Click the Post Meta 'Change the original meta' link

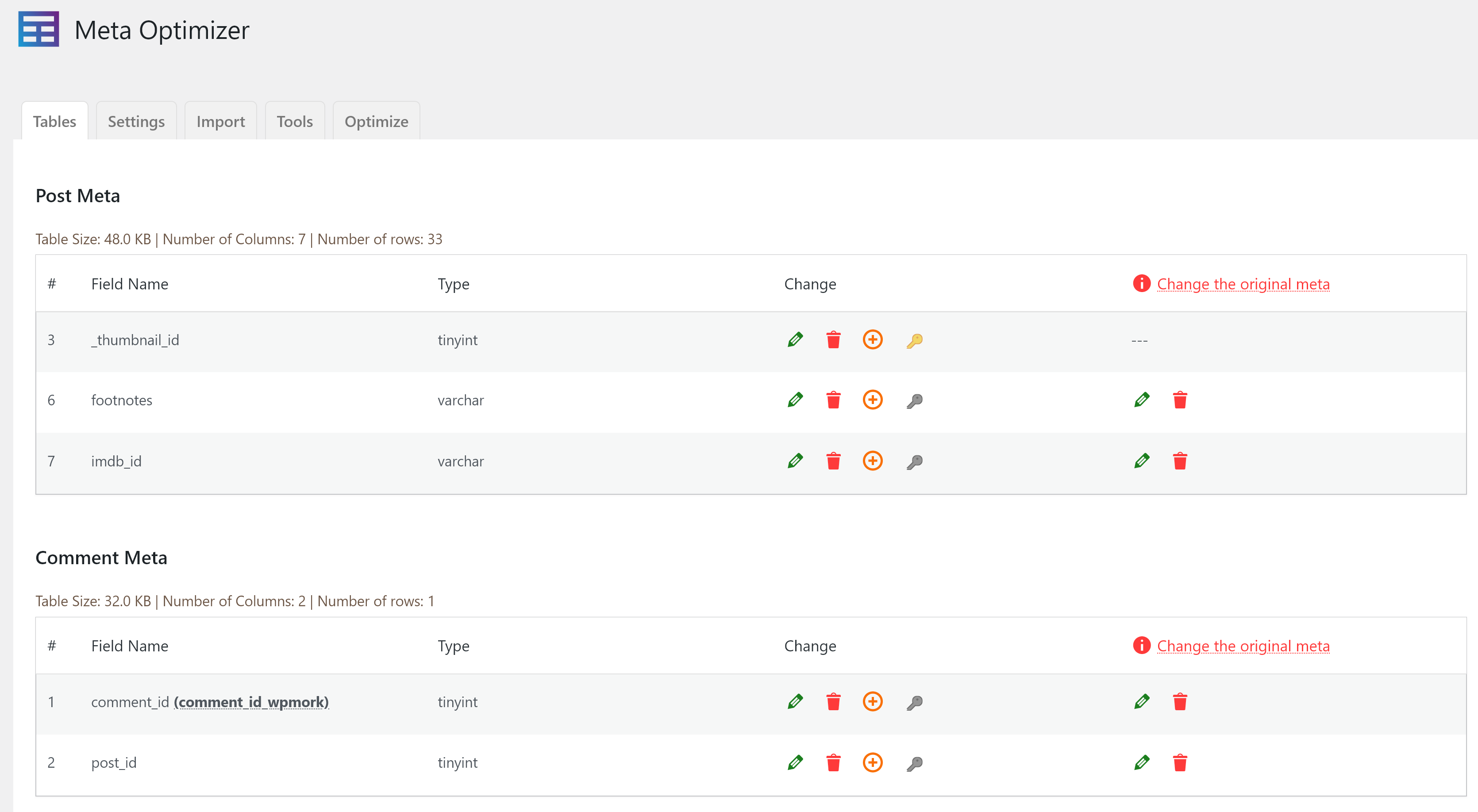coord(1243,284)
